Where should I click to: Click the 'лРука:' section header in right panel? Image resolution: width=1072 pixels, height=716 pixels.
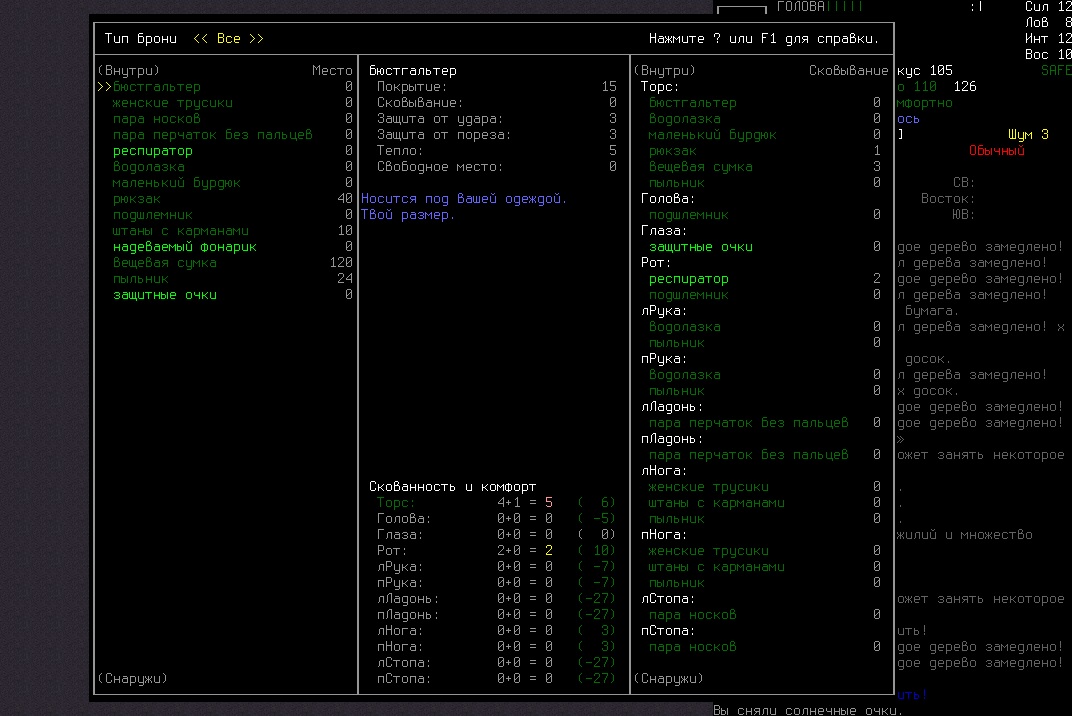664,310
